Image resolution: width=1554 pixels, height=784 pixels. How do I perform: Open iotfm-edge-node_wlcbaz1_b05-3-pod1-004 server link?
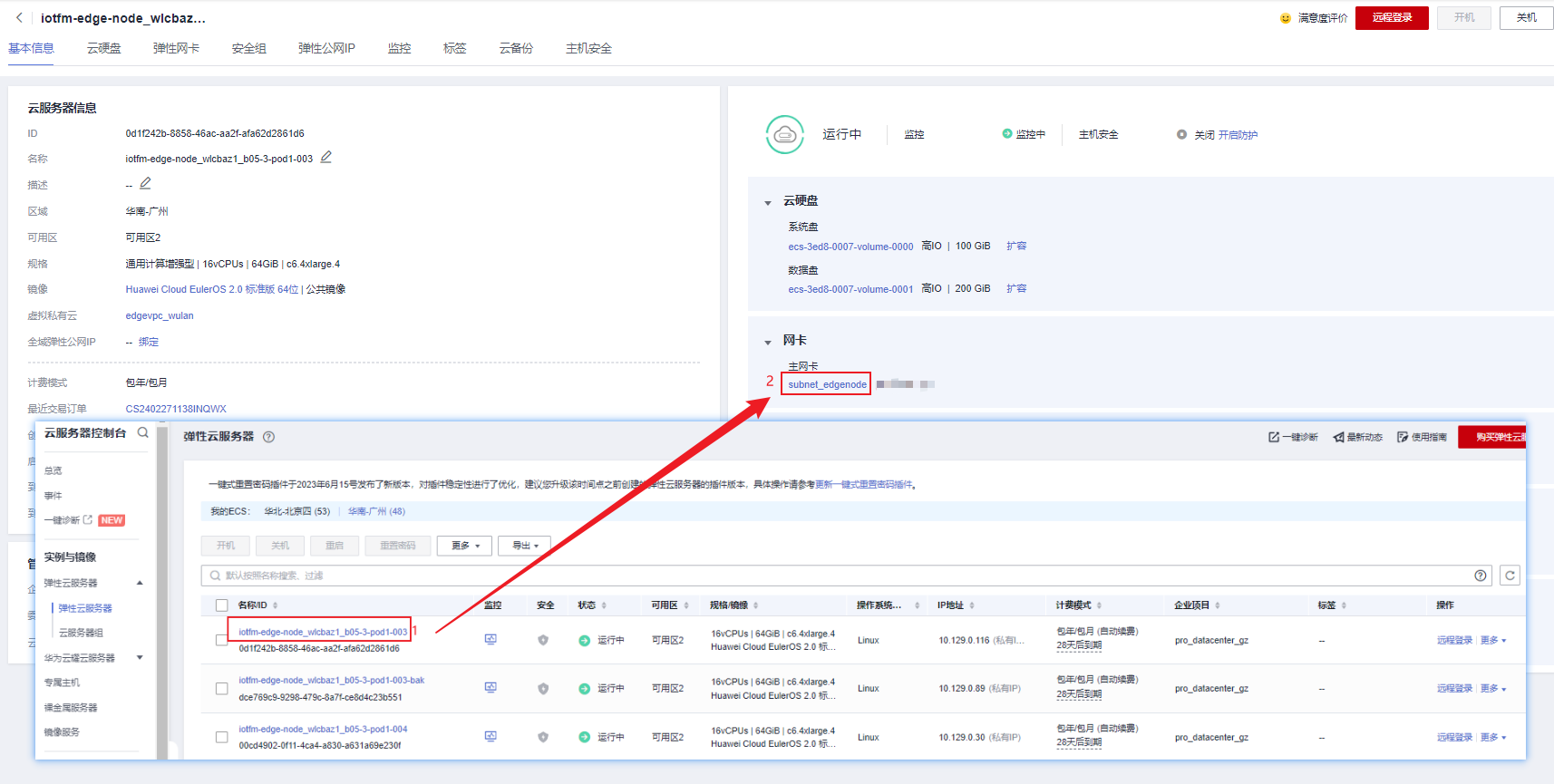coord(323,729)
